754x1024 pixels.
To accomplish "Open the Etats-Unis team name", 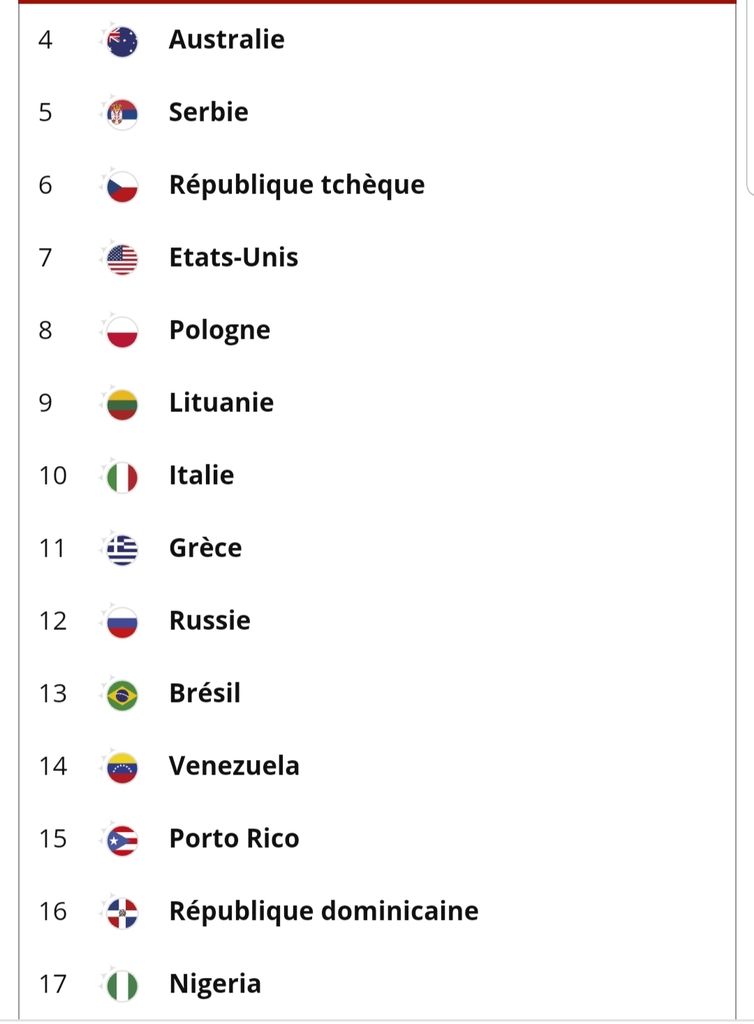I will coord(234,257).
